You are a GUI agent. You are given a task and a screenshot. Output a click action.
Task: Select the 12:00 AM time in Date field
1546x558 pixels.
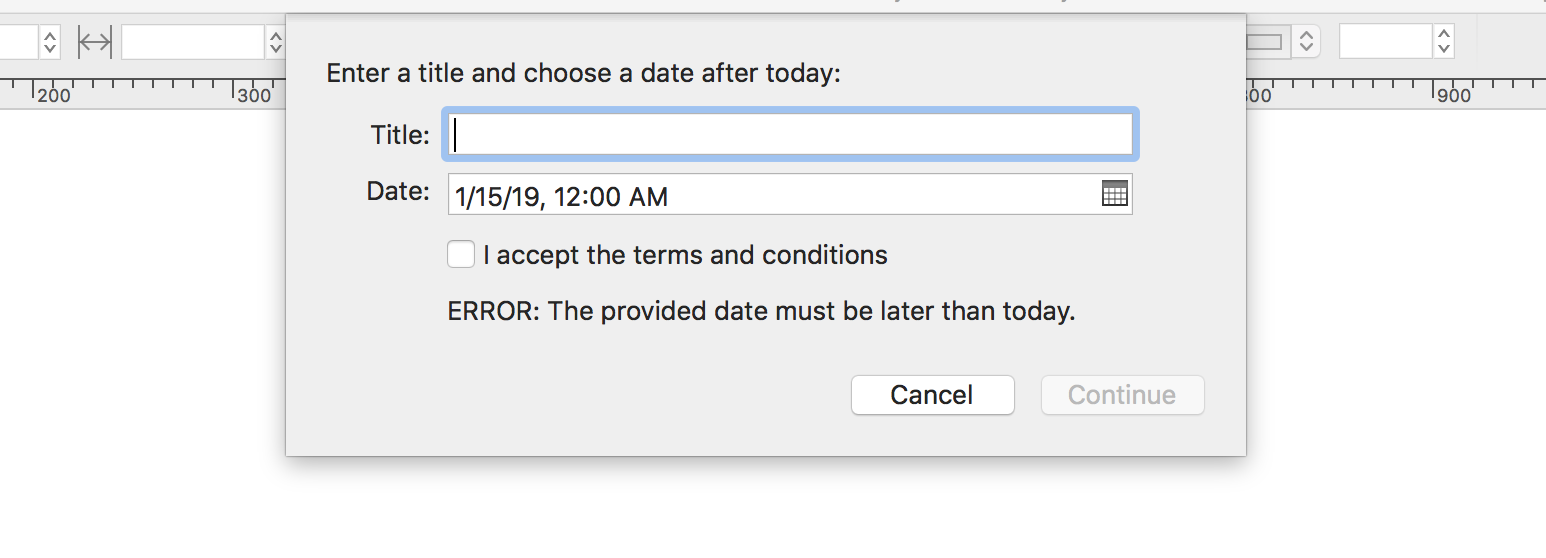610,197
